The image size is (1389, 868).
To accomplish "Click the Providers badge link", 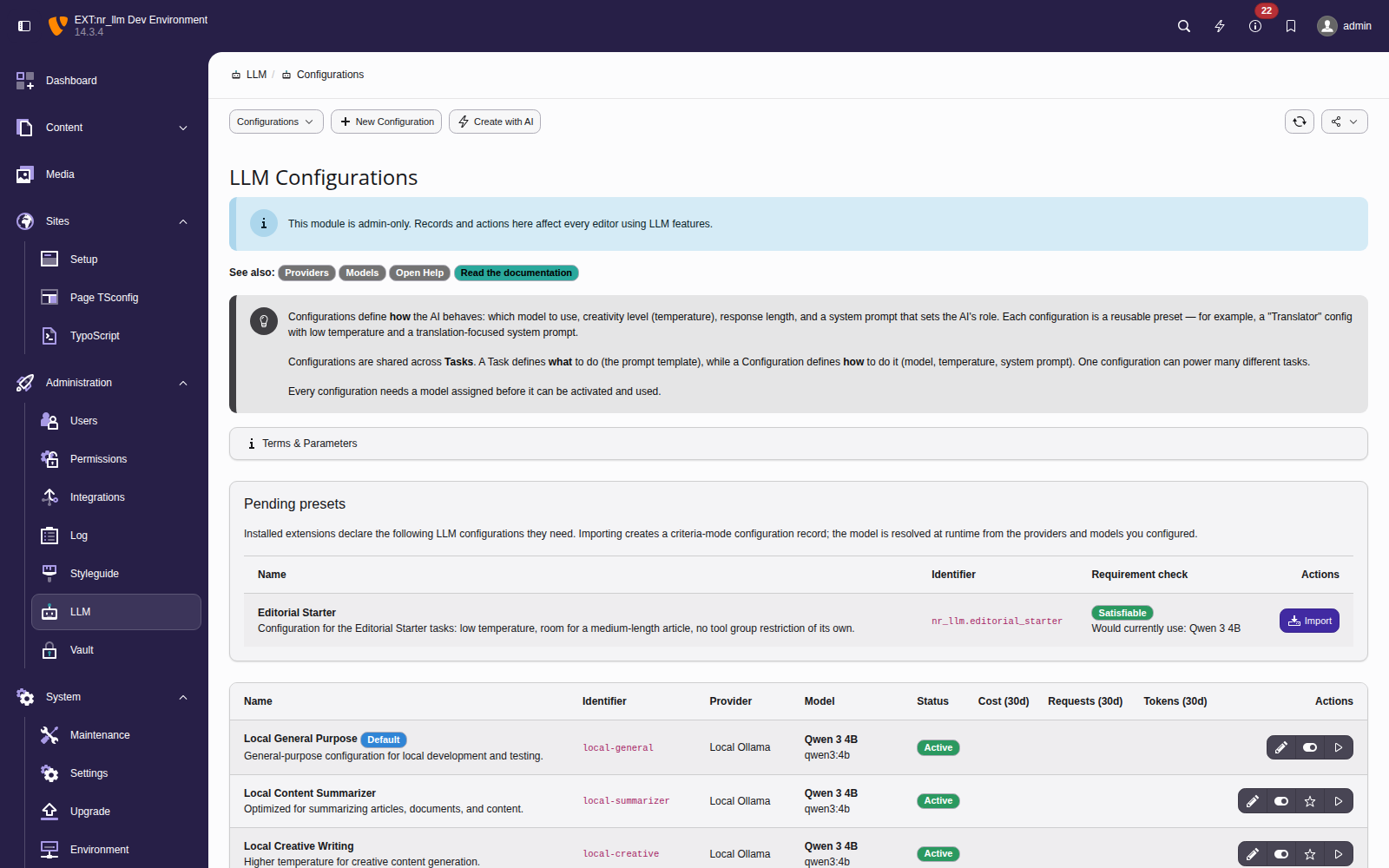I will pyautogui.click(x=306, y=273).
